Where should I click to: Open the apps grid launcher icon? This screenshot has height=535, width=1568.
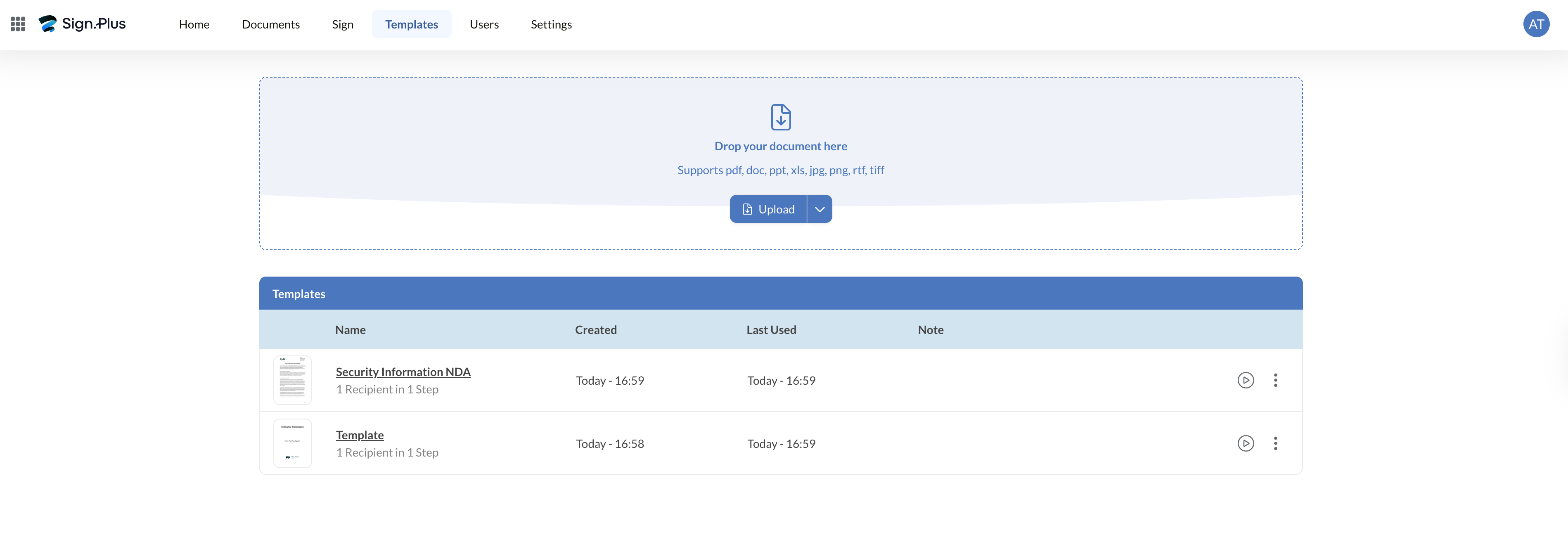tap(18, 24)
